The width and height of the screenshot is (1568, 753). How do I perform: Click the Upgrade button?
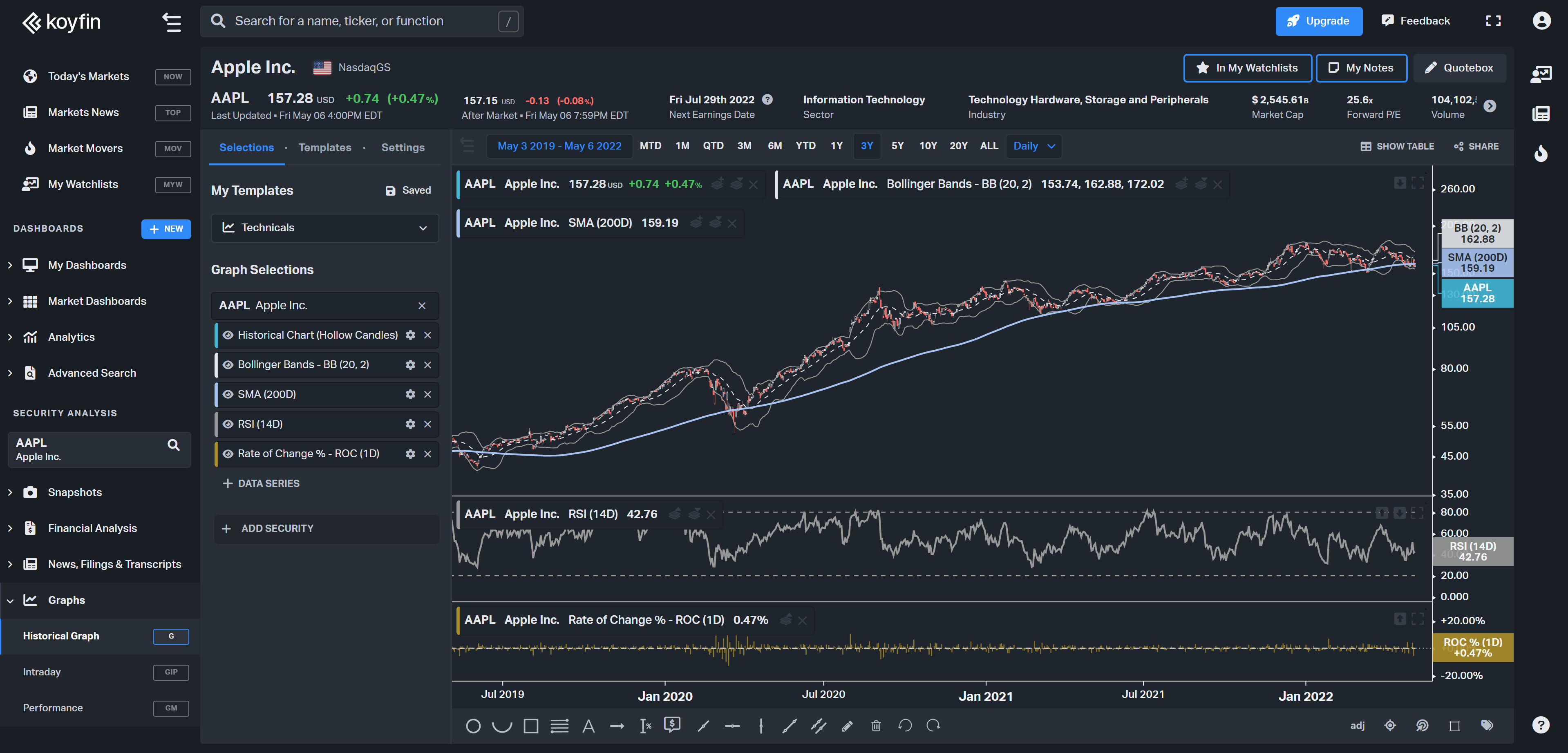tap(1318, 21)
